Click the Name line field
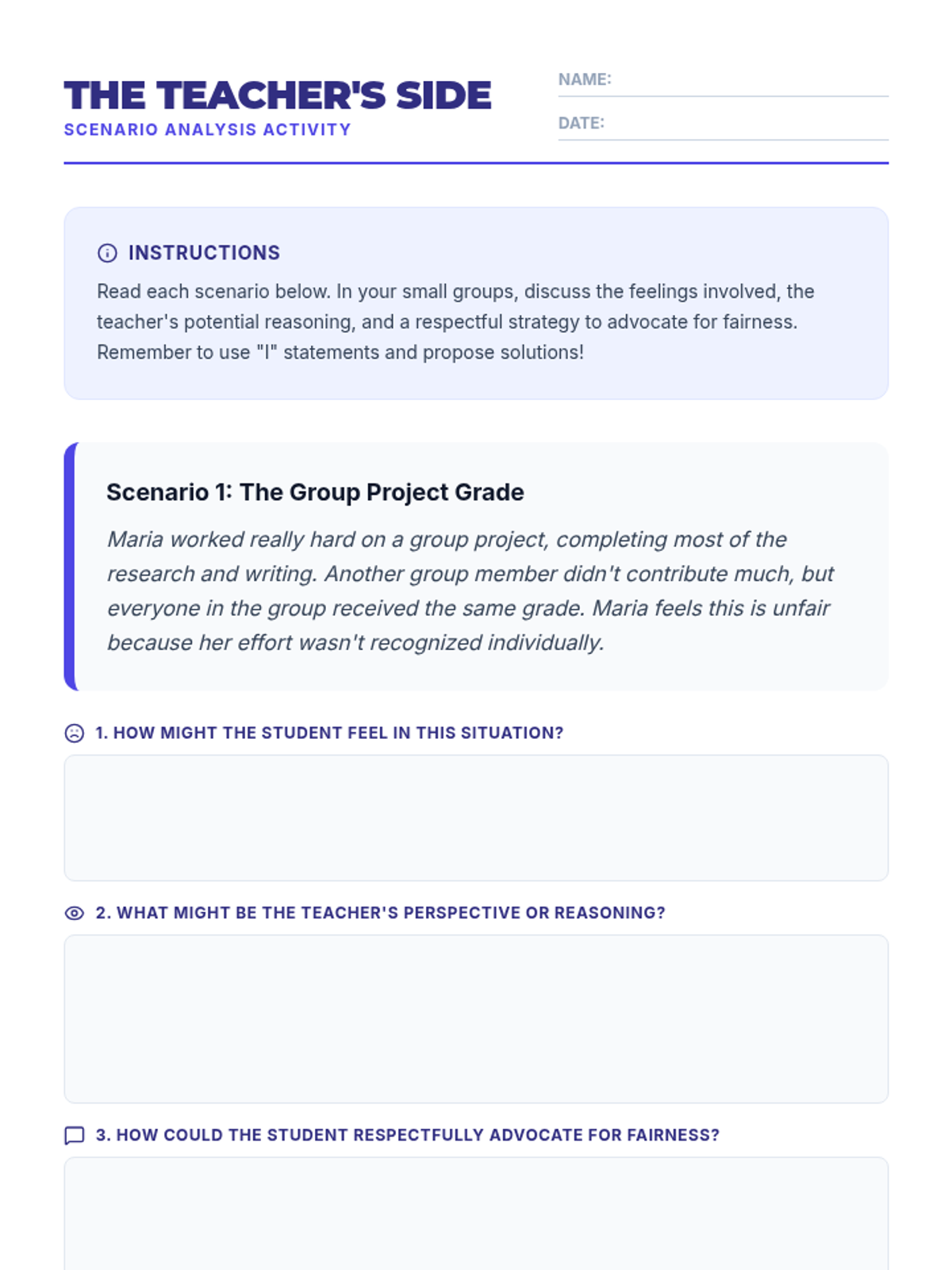The image size is (952, 1270). [723, 80]
